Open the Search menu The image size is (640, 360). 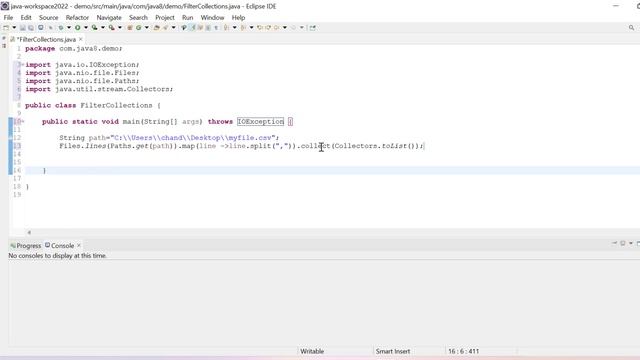point(138,18)
